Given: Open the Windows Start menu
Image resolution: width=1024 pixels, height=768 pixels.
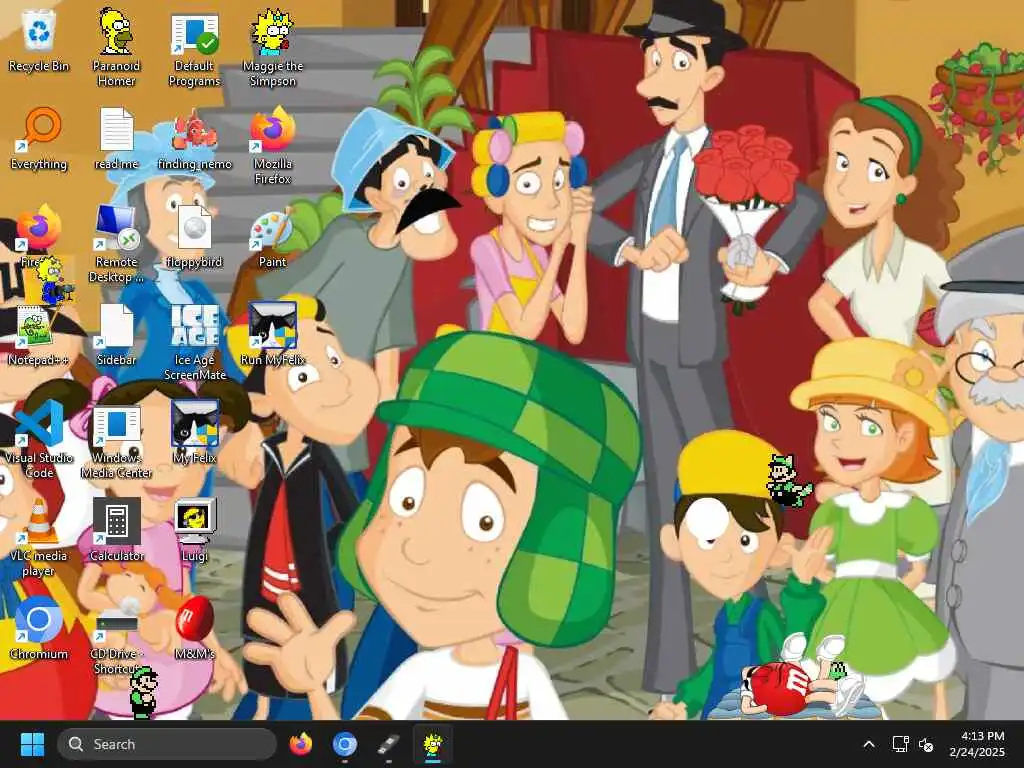Looking at the screenshot, I should point(32,744).
